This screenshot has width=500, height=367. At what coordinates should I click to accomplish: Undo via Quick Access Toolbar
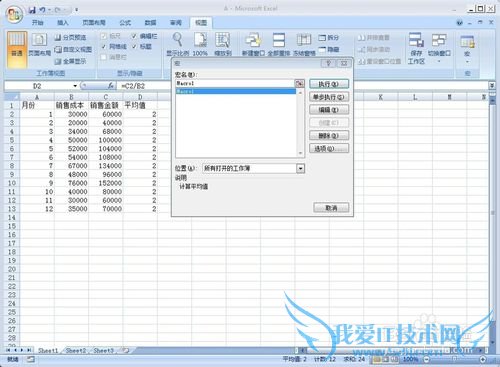tap(42, 10)
